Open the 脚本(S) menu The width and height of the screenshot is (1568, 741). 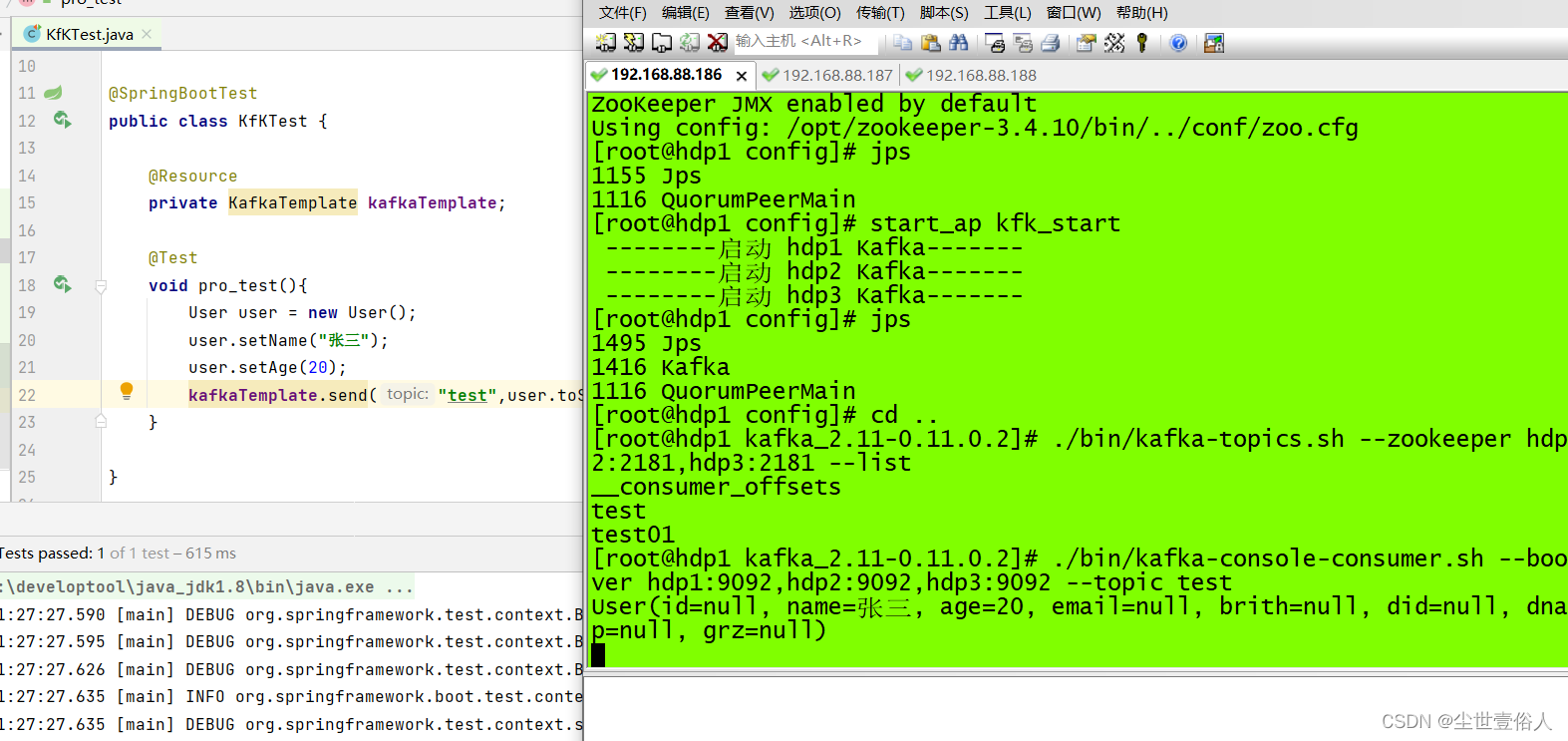point(943,13)
